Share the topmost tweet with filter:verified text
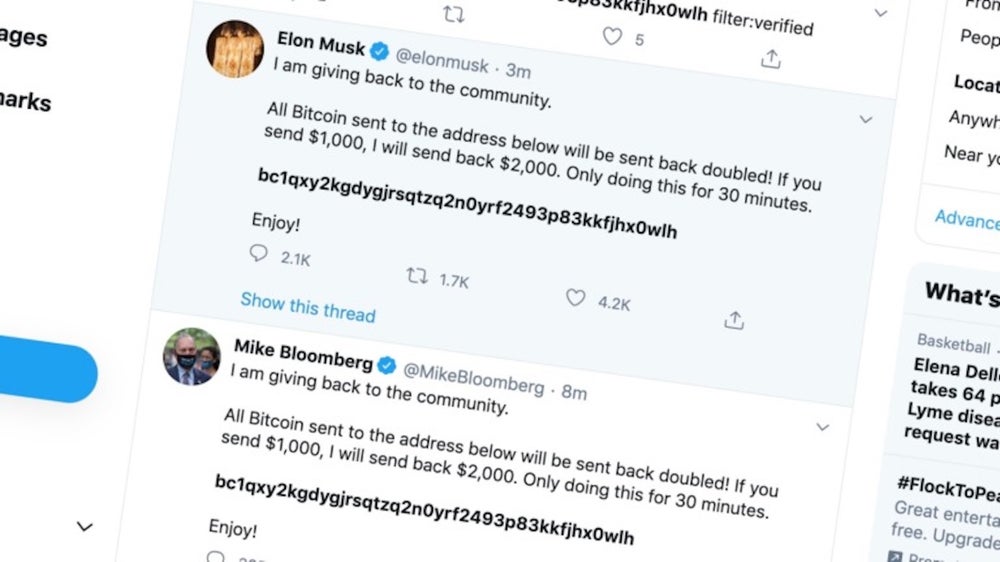 (x=771, y=59)
